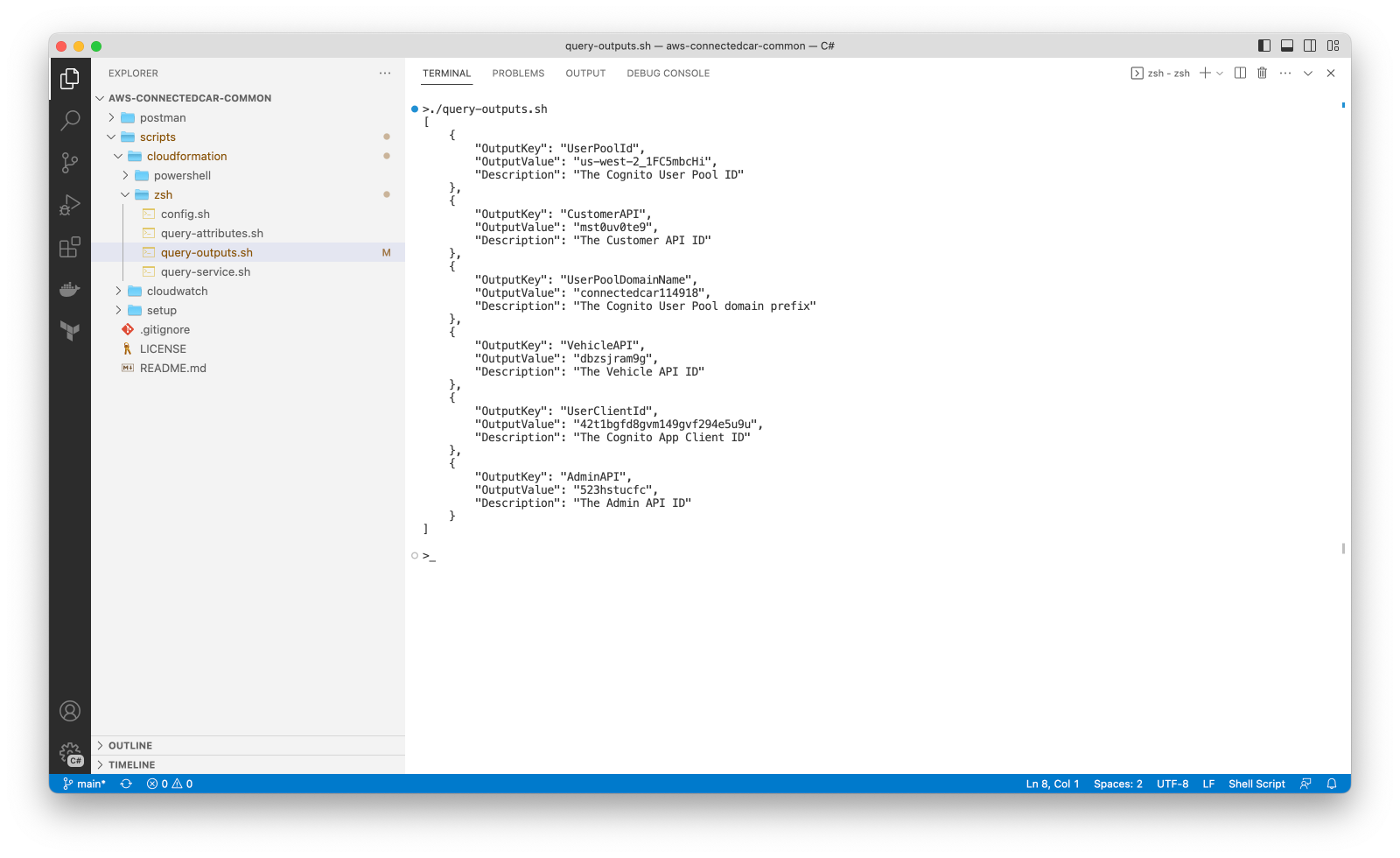This screenshot has width=1400, height=858.
Task: Open the LICENSE file
Action: point(248,348)
